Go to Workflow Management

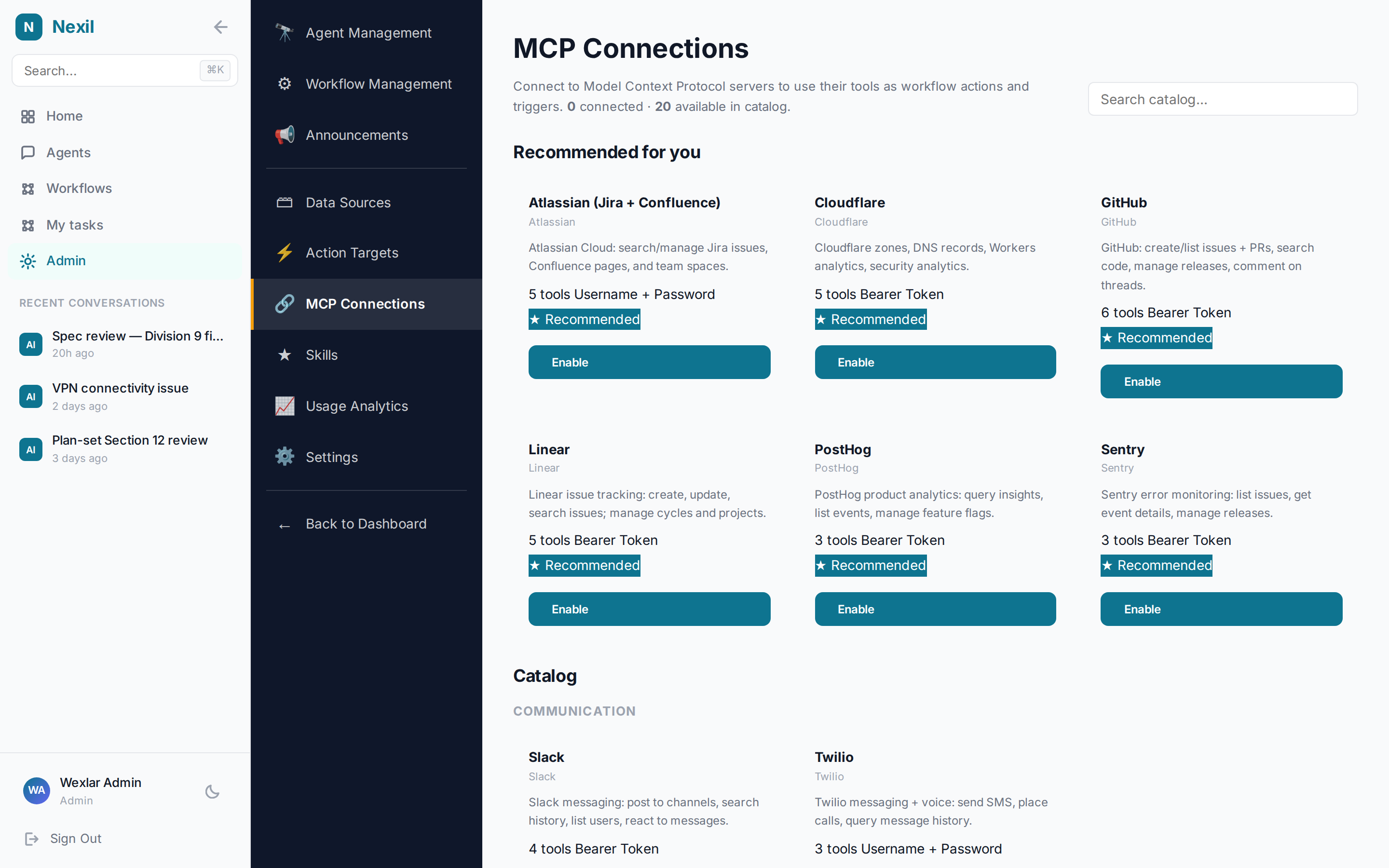pos(366,84)
